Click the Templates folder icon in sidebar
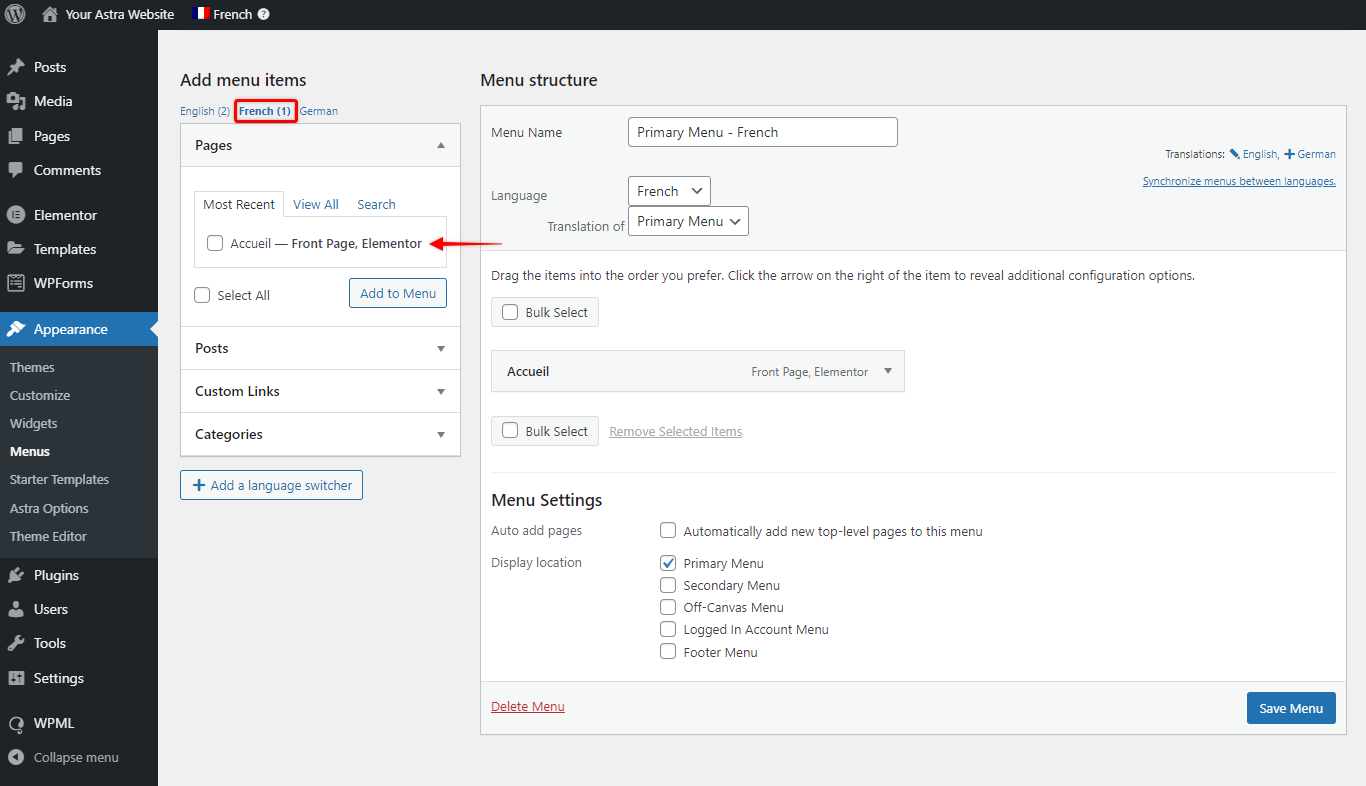The height and width of the screenshot is (786, 1366). point(16,249)
